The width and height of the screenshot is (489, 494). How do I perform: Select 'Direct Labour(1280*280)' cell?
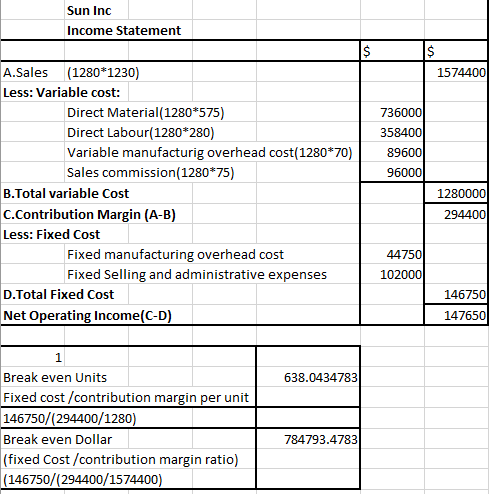coord(141,133)
